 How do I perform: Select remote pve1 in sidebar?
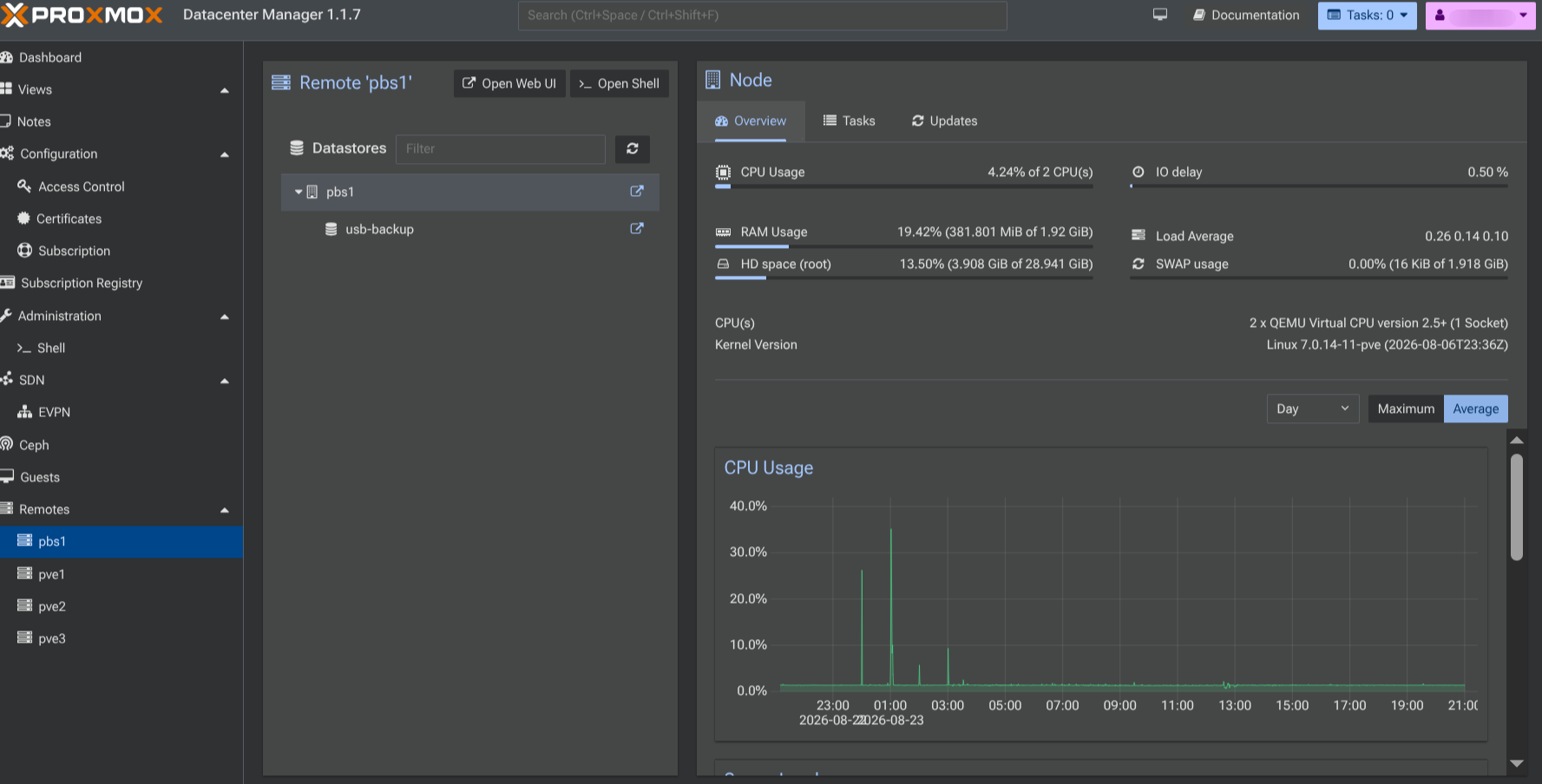coord(121,574)
